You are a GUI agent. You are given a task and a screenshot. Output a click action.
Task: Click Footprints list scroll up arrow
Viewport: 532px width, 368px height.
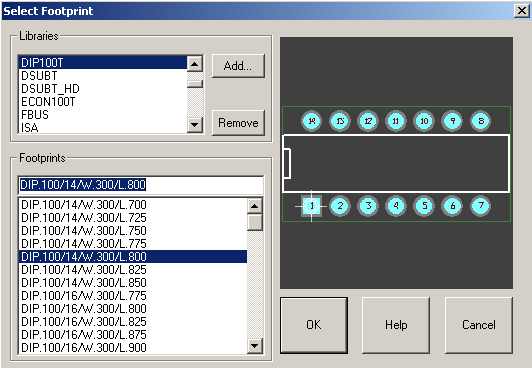pyautogui.click(x=254, y=206)
